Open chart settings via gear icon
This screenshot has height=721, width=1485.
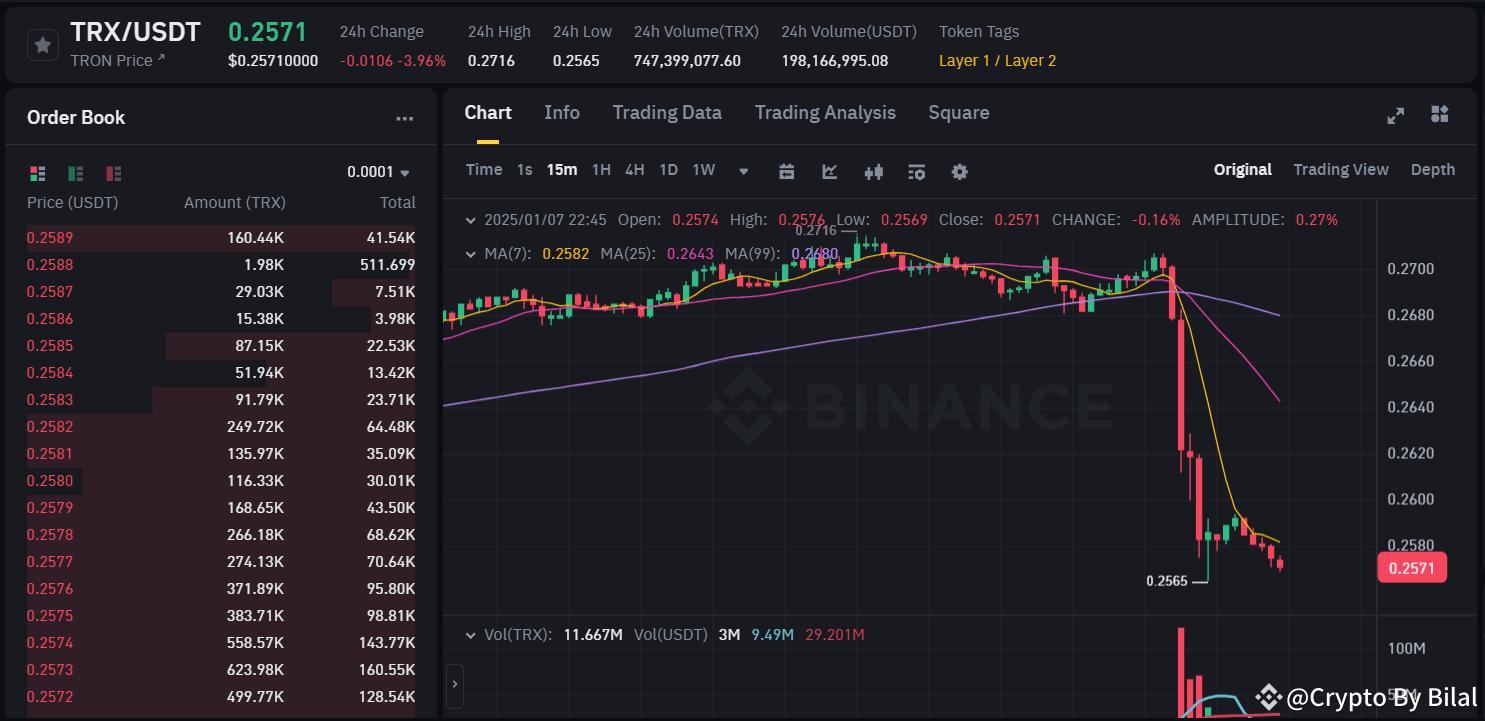click(959, 171)
